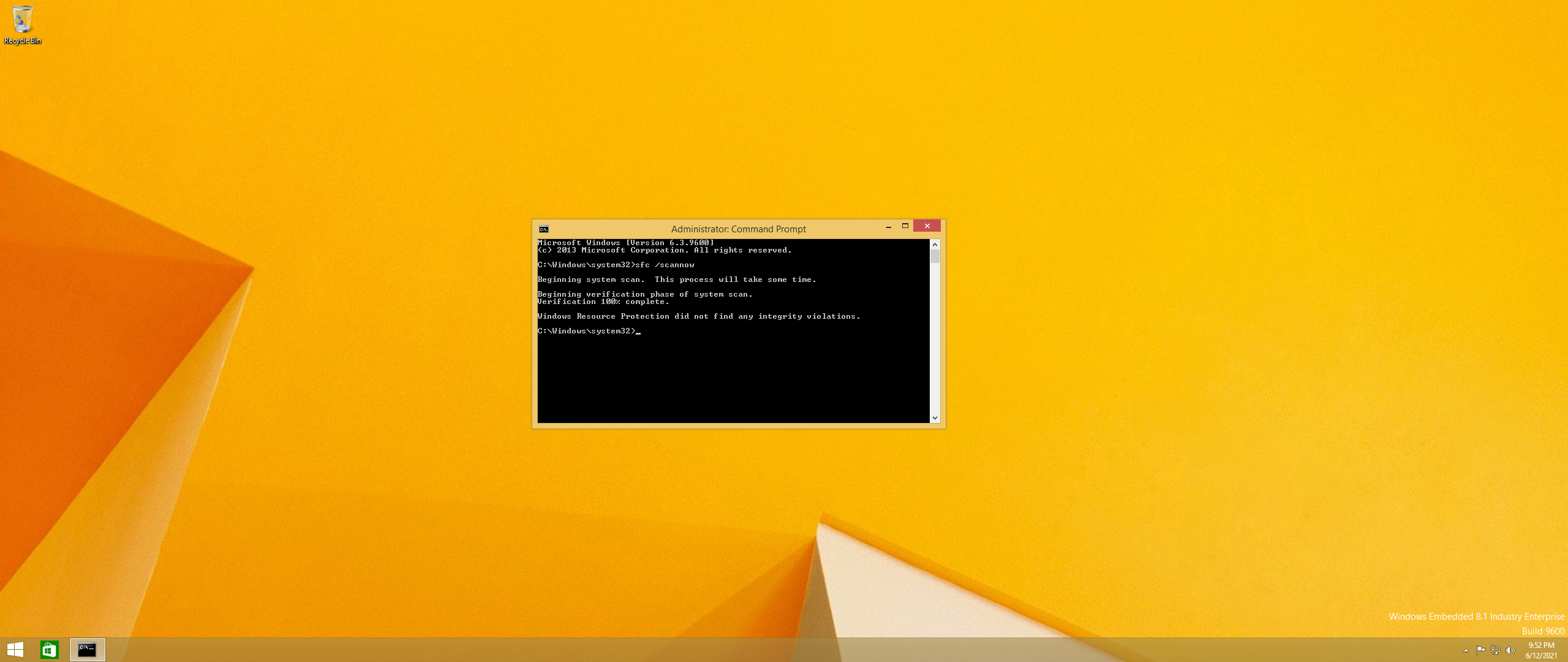Close the Administrator: Command Prompt window
This screenshot has height=662, width=1568.
coord(927,226)
